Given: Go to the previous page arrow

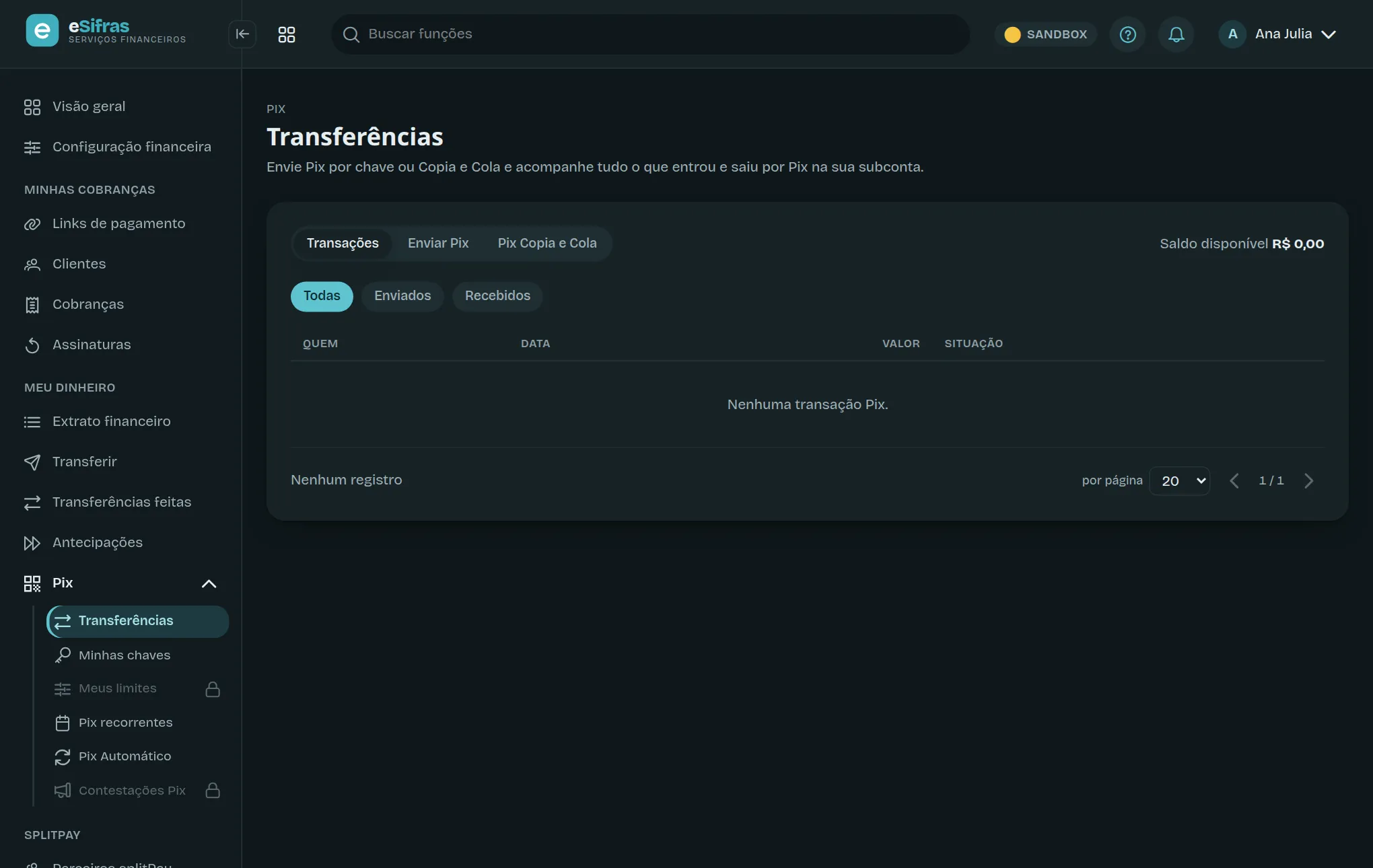Looking at the screenshot, I should [1234, 480].
